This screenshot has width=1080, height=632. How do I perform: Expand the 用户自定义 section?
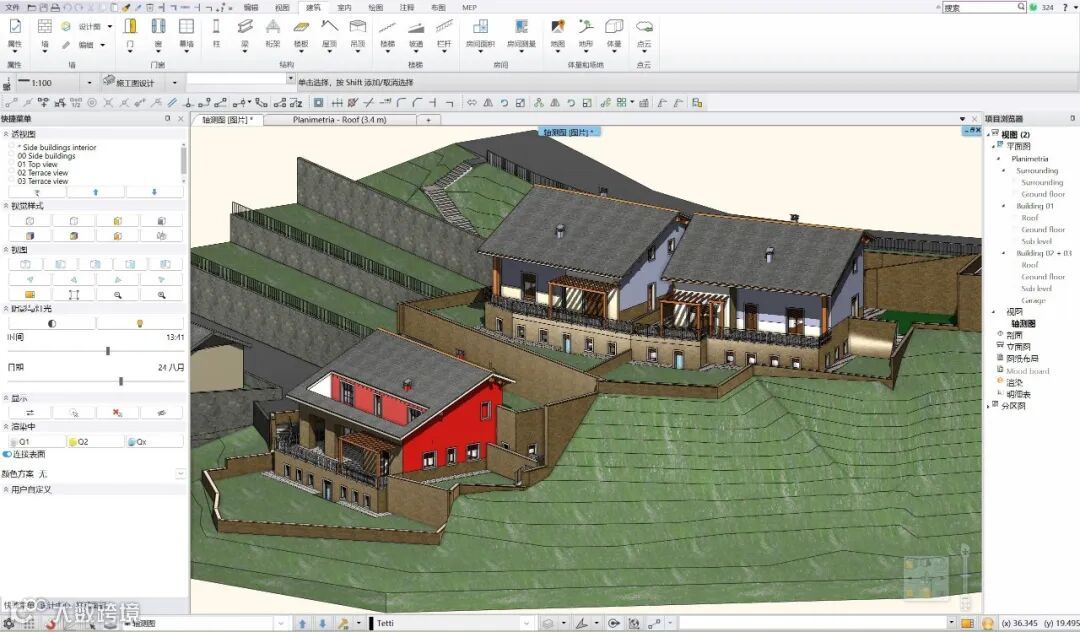click(6, 489)
